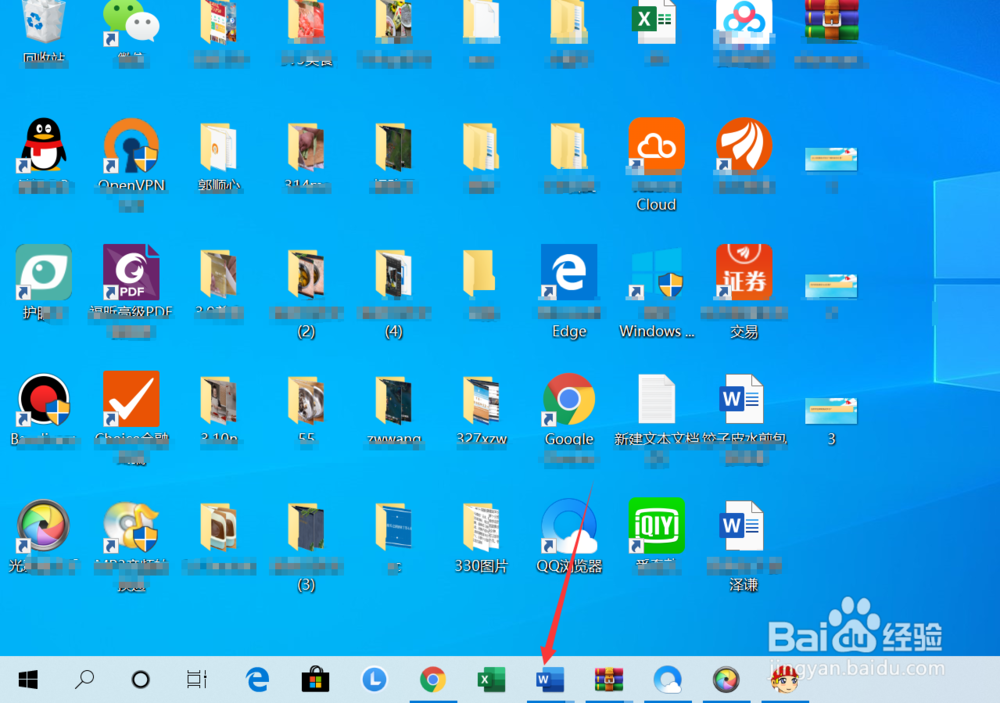Open Microsoft Store from the taskbar
Viewport: 1000px width, 703px height.
(x=315, y=680)
